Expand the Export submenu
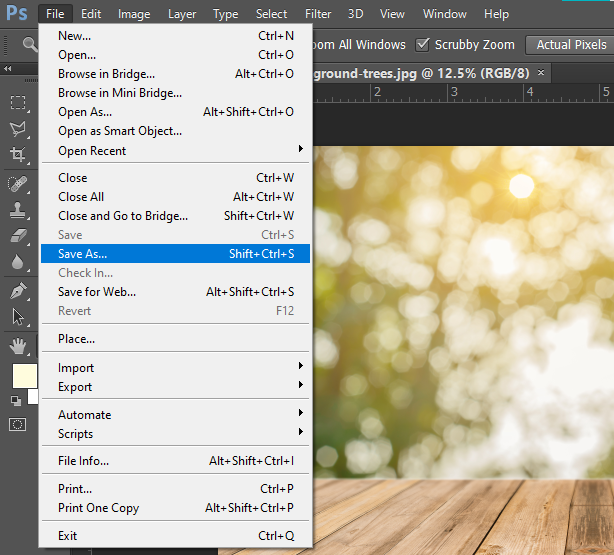The height and width of the screenshot is (555, 614). (175, 387)
